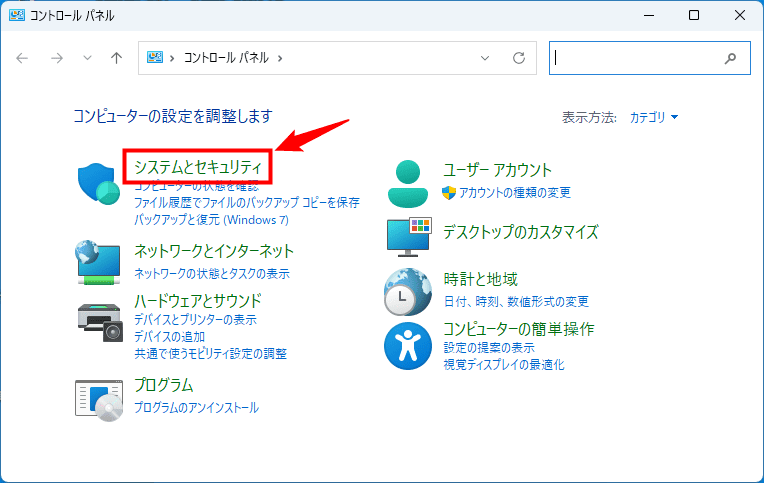764x483 pixels.
Task: Expand the chevron before コントロール パネル breadcrumb
Action: pos(172,58)
